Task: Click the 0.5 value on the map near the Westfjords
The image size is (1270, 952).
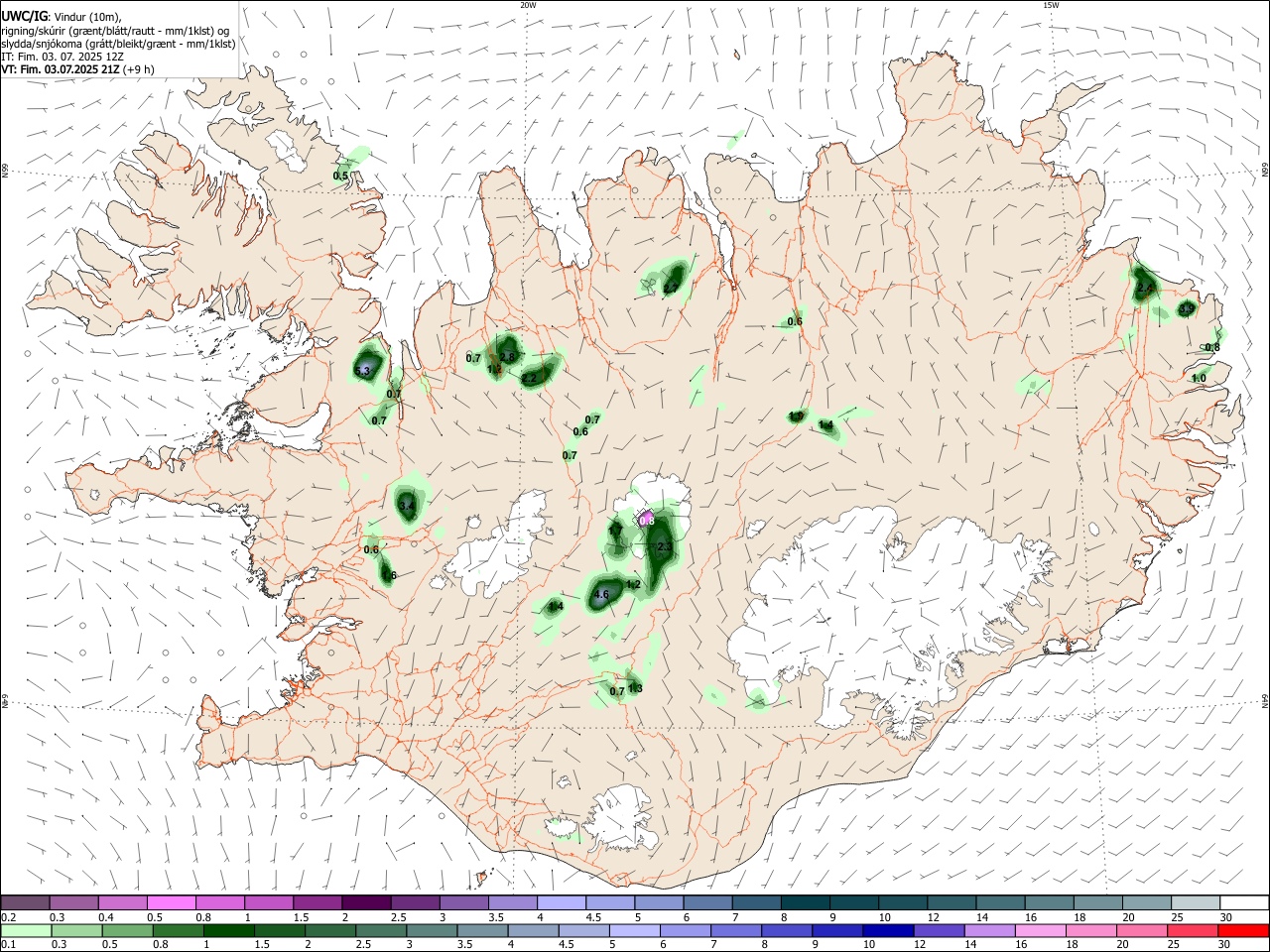Action: [x=340, y=176]
